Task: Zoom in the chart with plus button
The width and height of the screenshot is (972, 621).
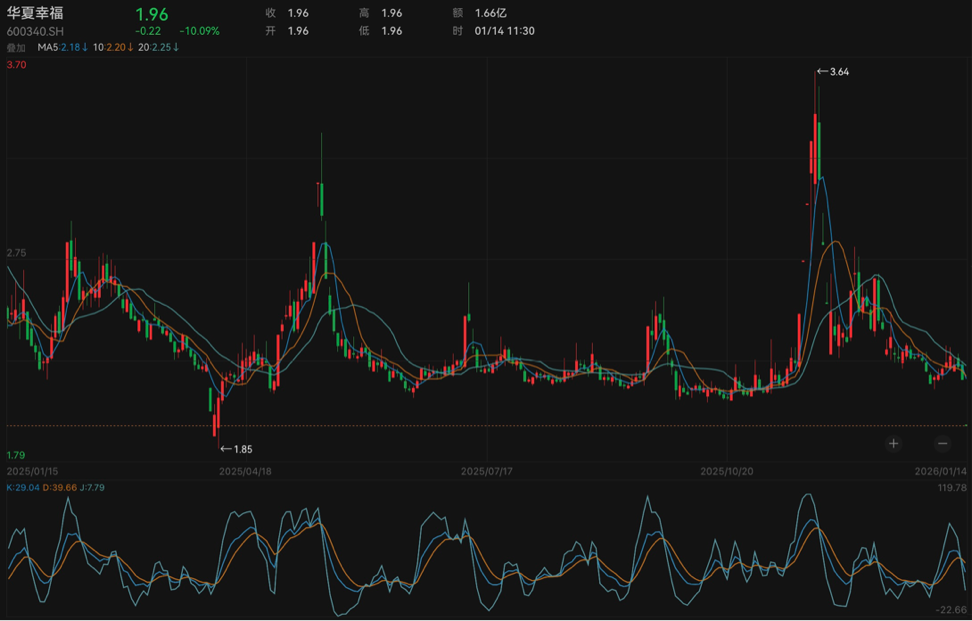Action: click(x=893, y=444)
